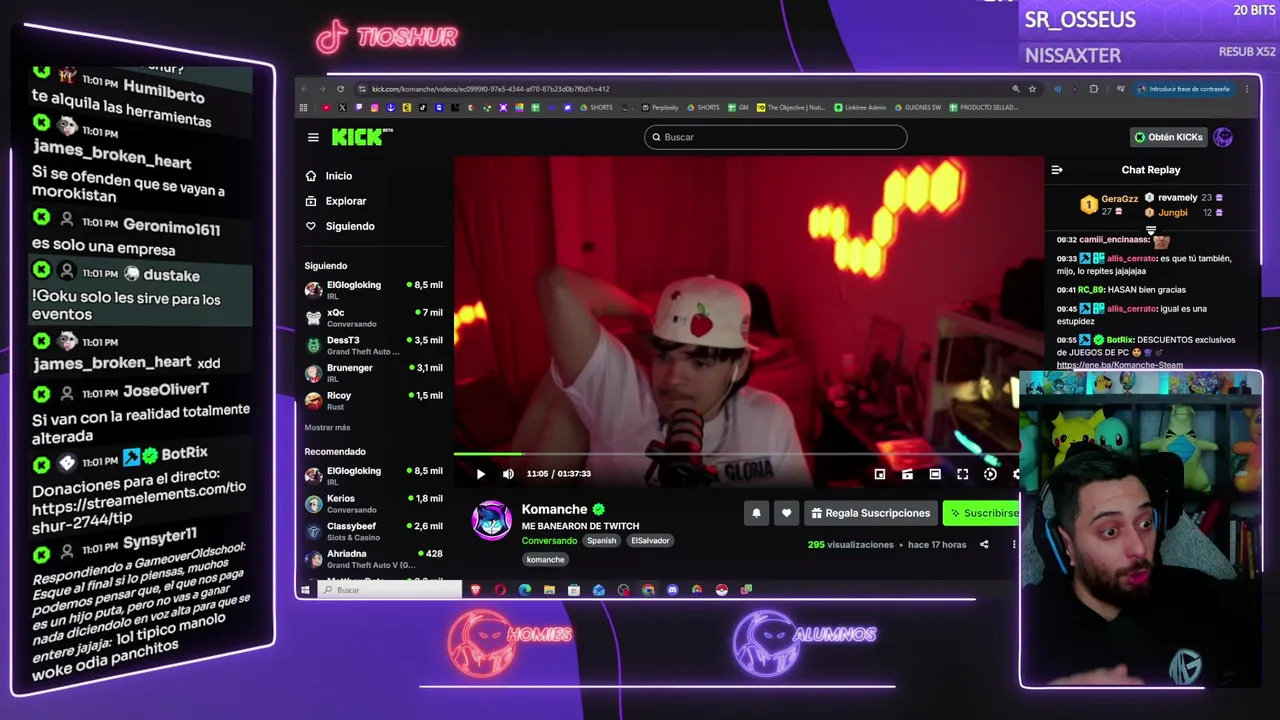Mute the video volume
The image size is (1280, 720).
(508, 474)
